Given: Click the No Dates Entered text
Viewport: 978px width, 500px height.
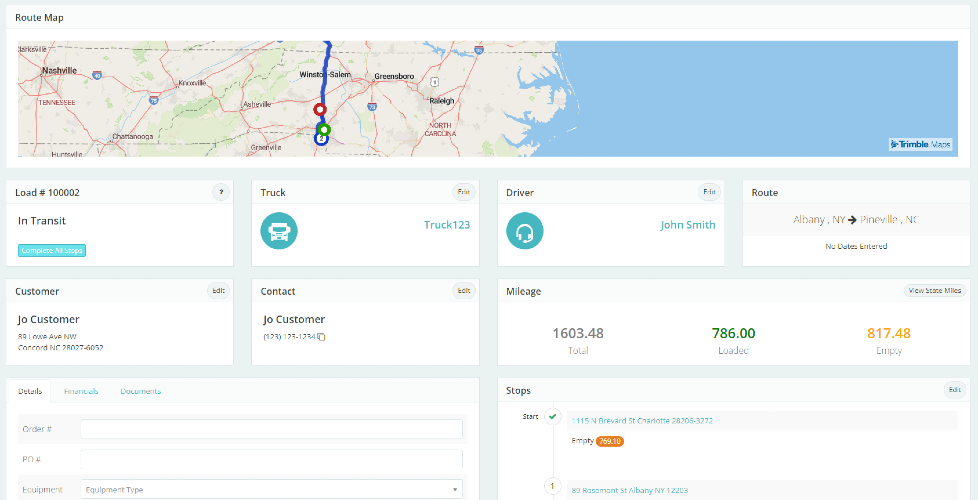Looking at the screenshot, I should point(856,246).
